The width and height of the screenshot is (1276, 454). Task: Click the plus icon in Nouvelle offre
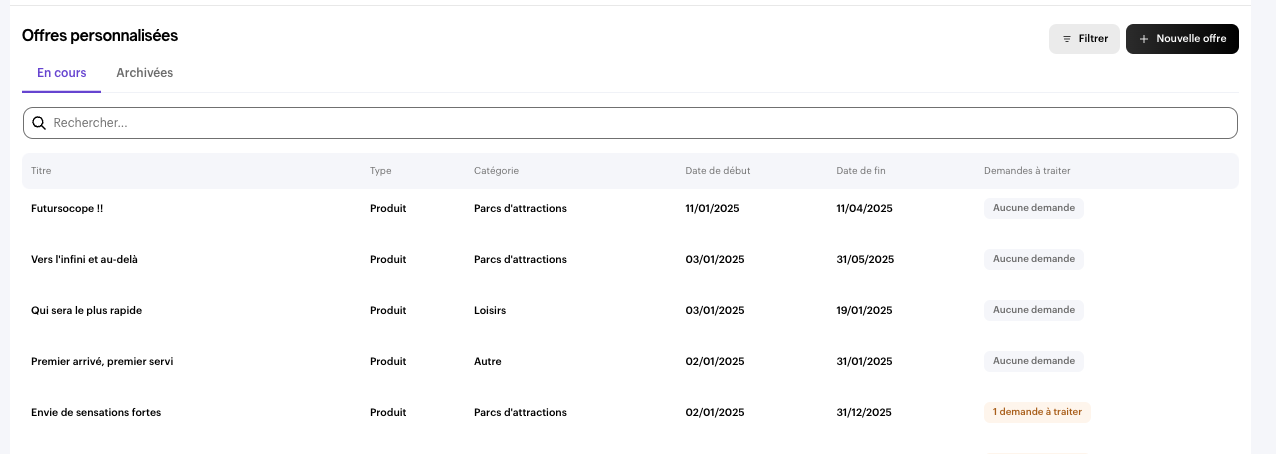pyautogui.click(x=1144, y=39)
